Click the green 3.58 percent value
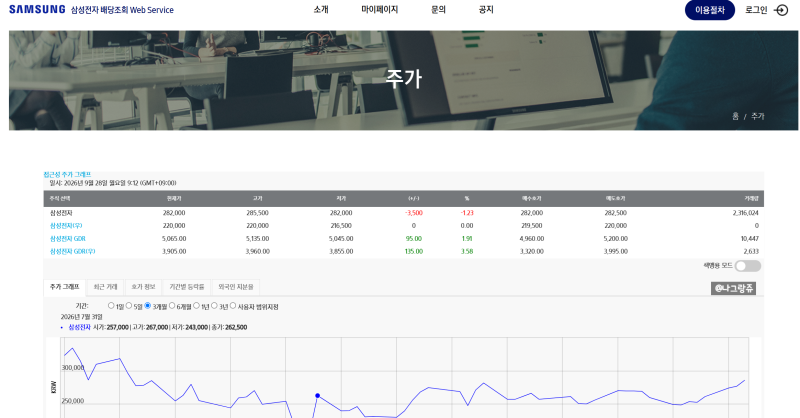Screen dimensions: 800x418 tap(467, 252)
